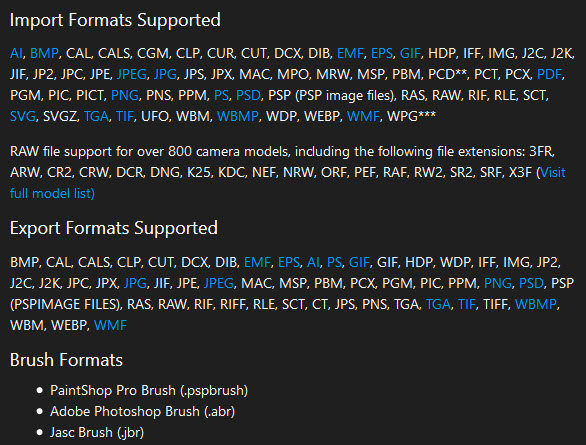This screenshot has width=586, height=445.
Task: Visit full model list link
Action: tap(287, 183)
